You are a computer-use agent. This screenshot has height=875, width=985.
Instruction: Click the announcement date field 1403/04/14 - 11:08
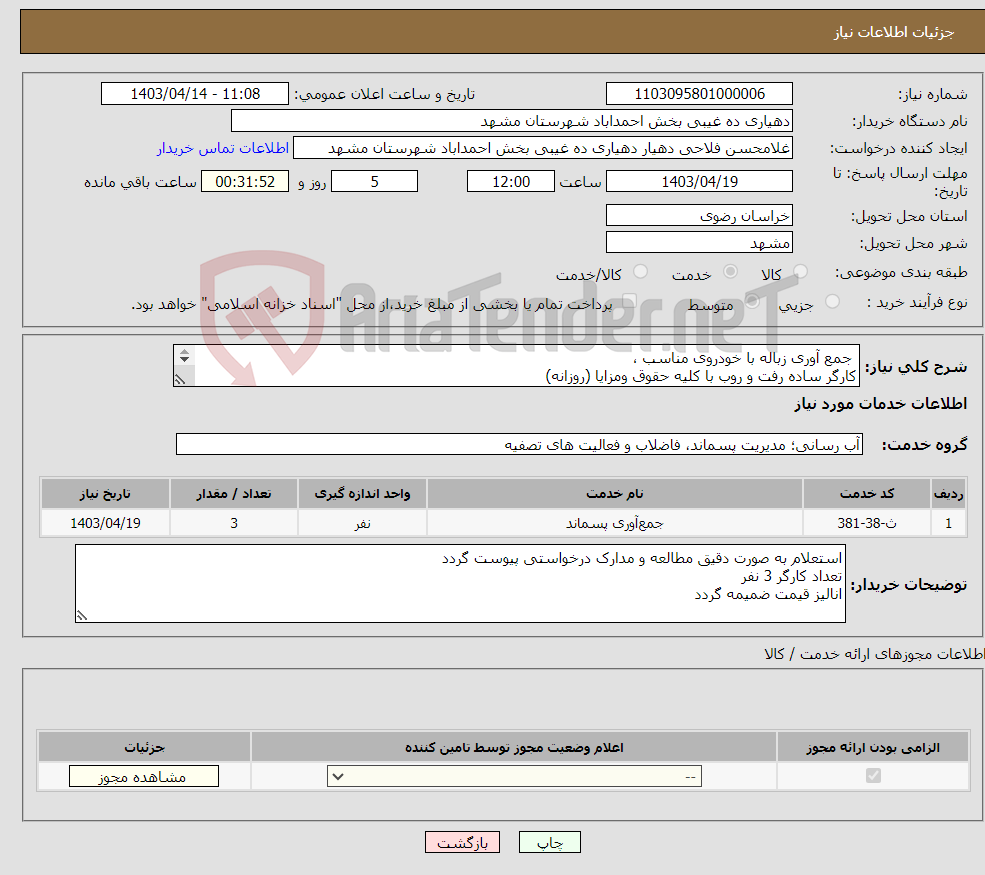click(195, 94)
